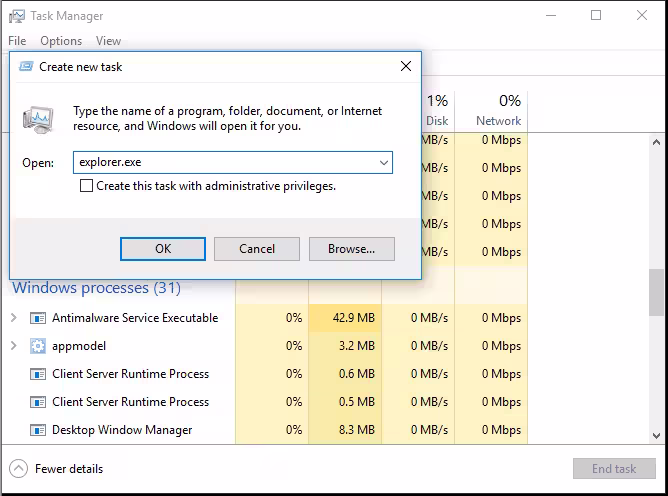
Task: Click the Open text field containing explorer.exe
Action: (220, 162)
